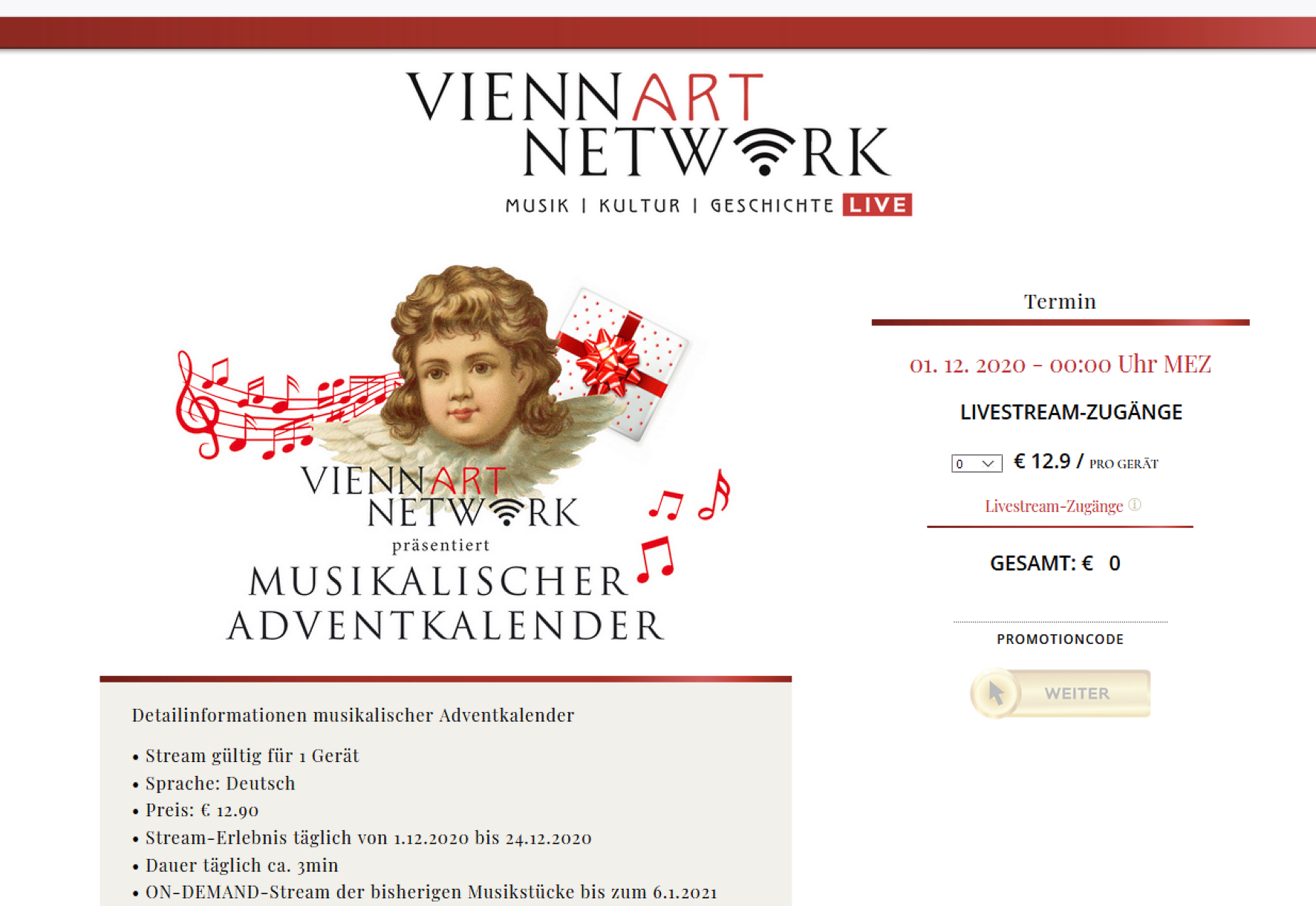Click the Termin heading
This screenshot has width=1316, height=906.
[x=1060, y=301]
